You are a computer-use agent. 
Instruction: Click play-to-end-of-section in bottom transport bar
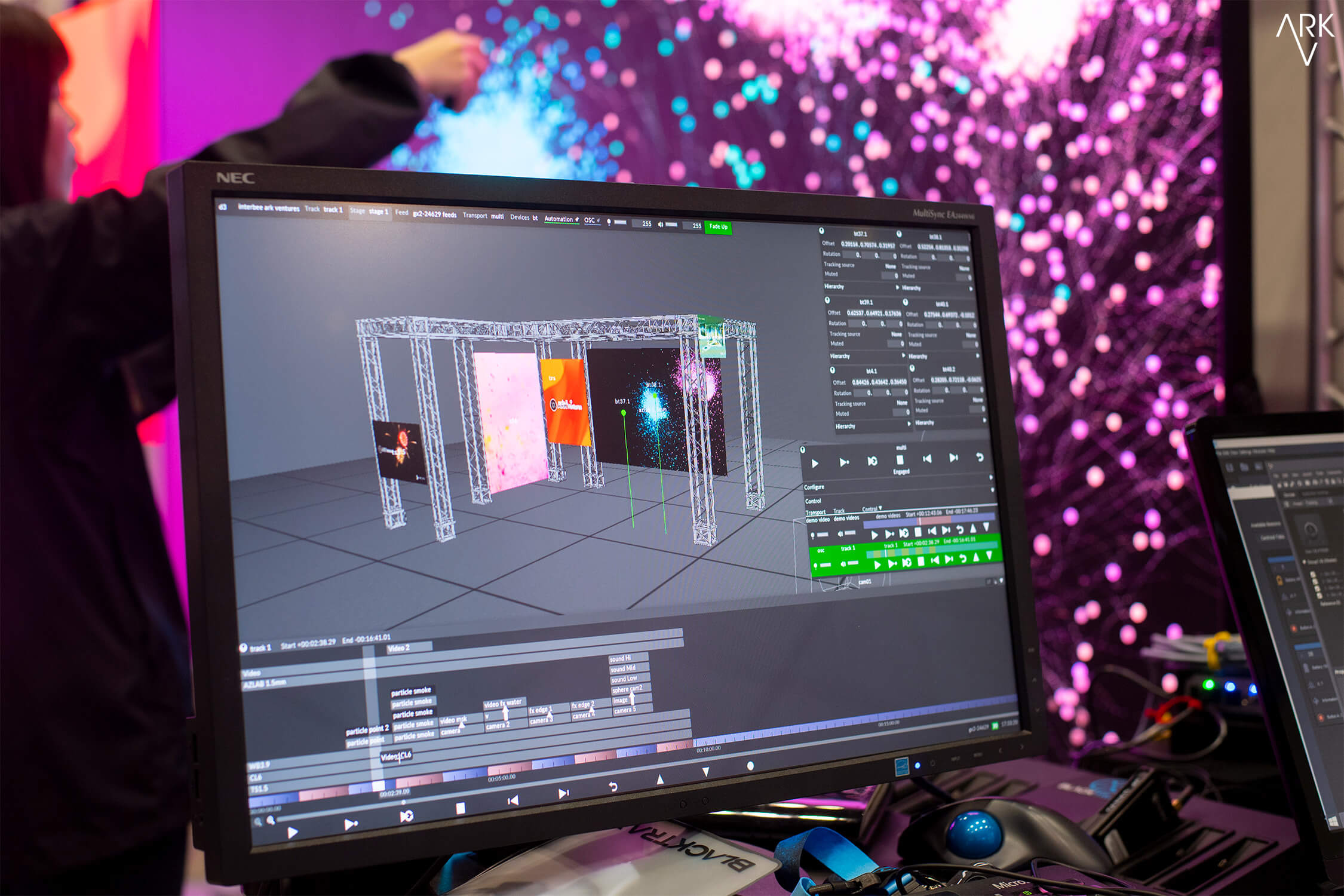[351, 824]
